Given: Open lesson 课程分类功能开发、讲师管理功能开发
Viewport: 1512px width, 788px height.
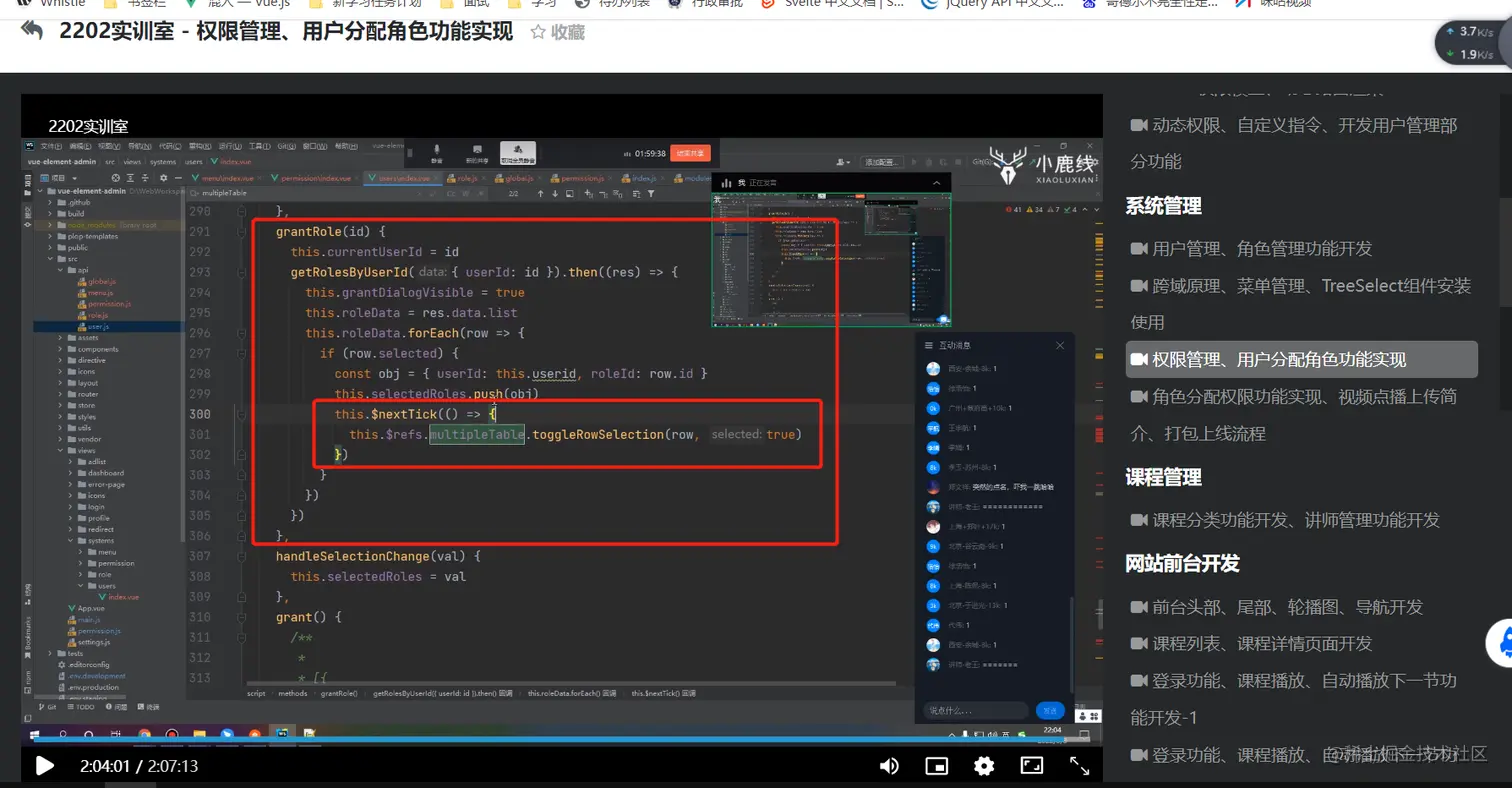Looking at the screenshot, I should [x=1285, y=520].
